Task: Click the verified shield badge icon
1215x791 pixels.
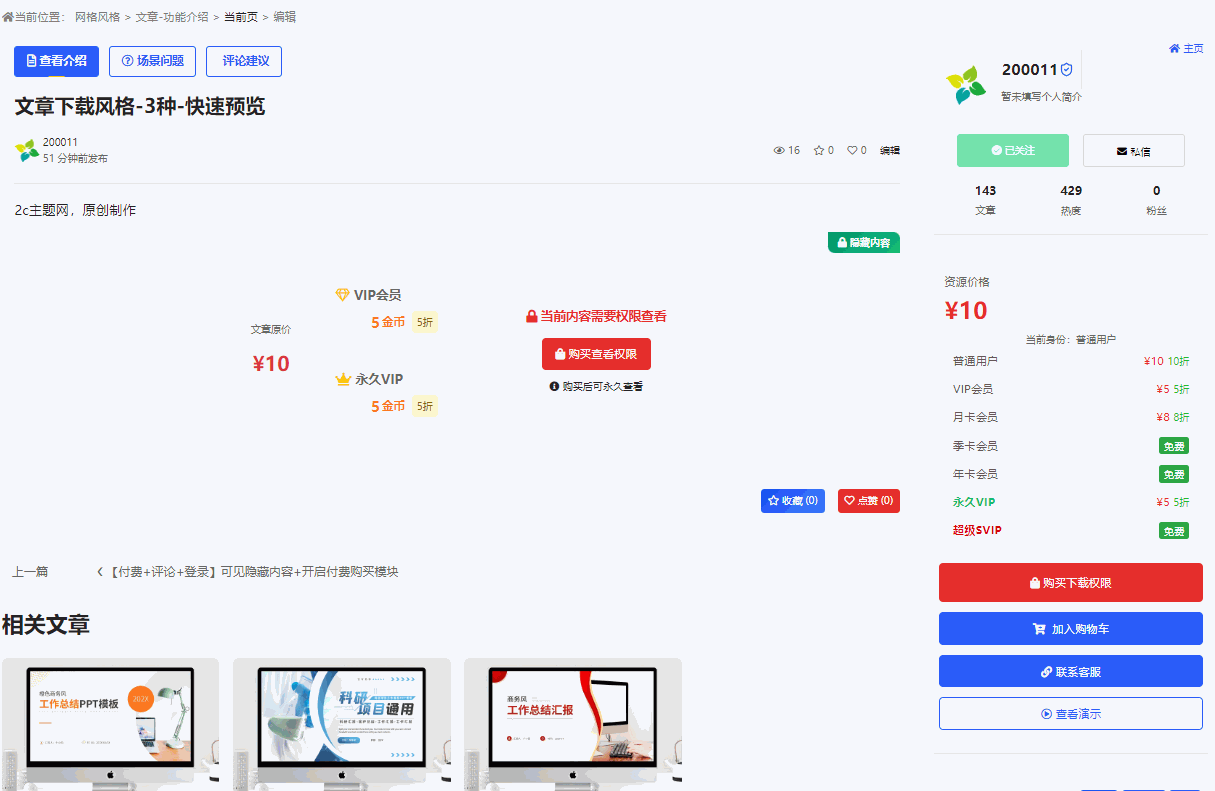Action: pyautogui.click(x=1066, y=70)
